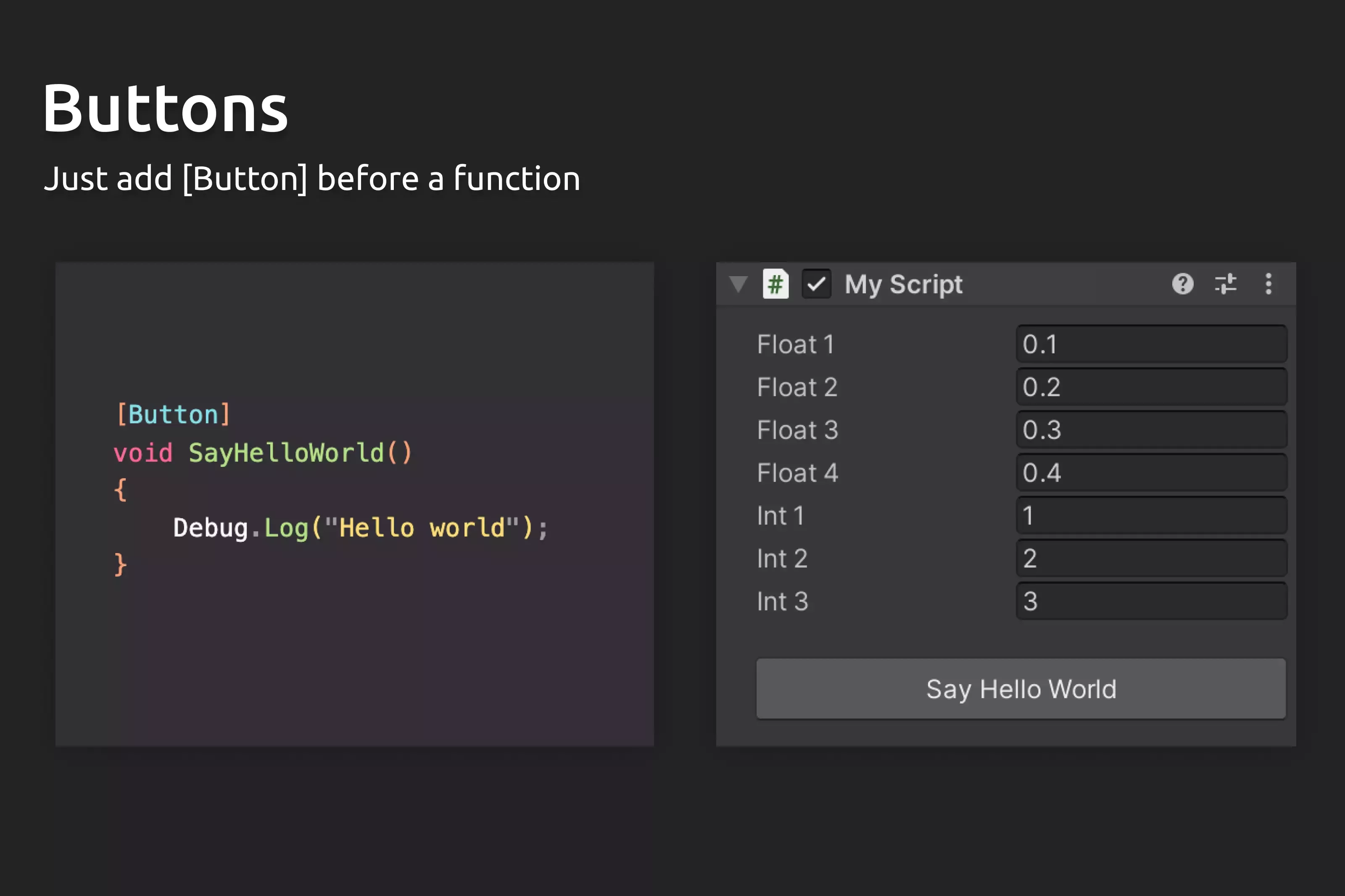Click the Int 3 value field
This screenshot has height=896, width=1345.
[1151, 601]
